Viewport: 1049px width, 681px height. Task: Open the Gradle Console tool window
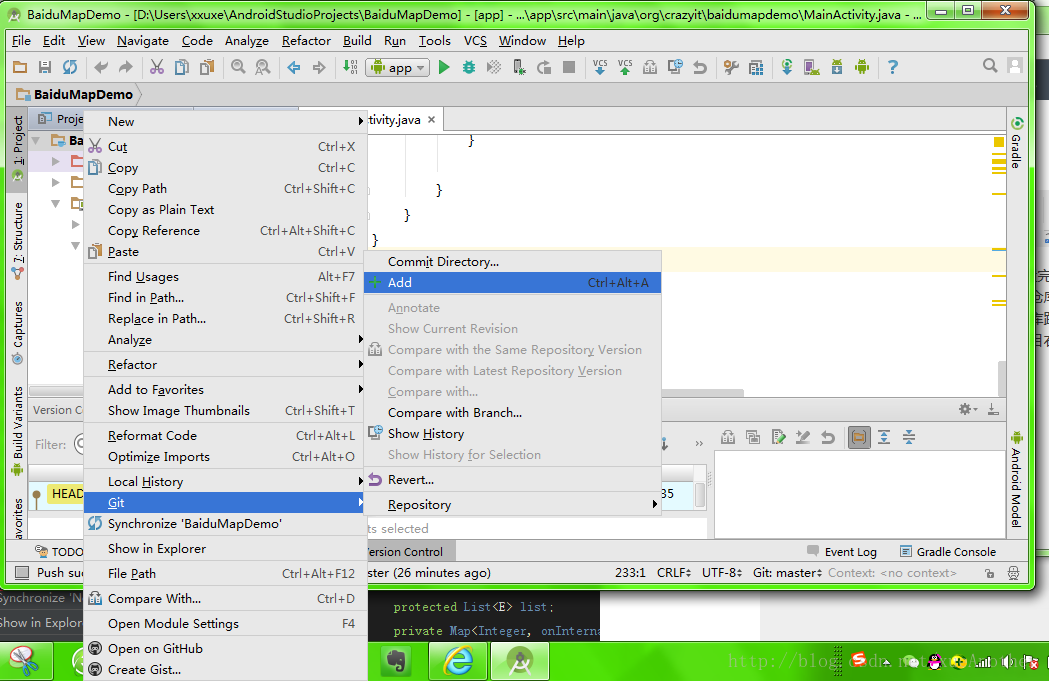click(948, 552)
